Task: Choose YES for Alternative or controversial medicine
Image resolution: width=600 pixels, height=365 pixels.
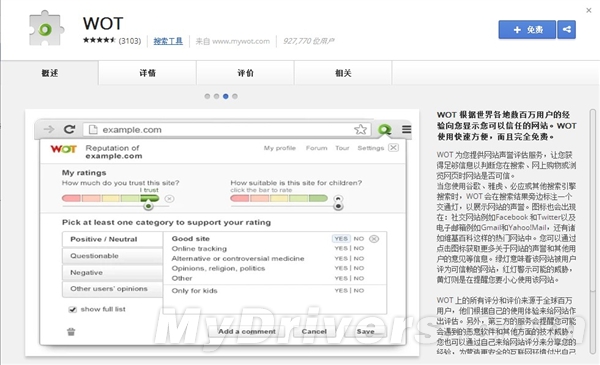Action: tap(341, 259)
